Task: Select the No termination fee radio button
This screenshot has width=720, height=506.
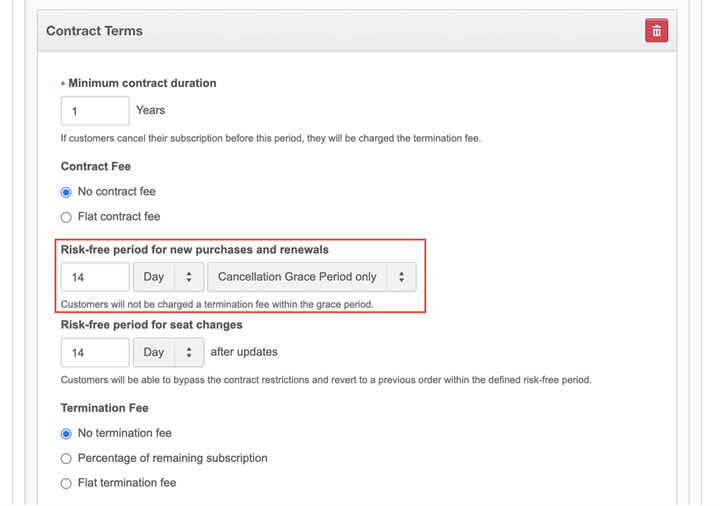Action: [x=67, y=434]
